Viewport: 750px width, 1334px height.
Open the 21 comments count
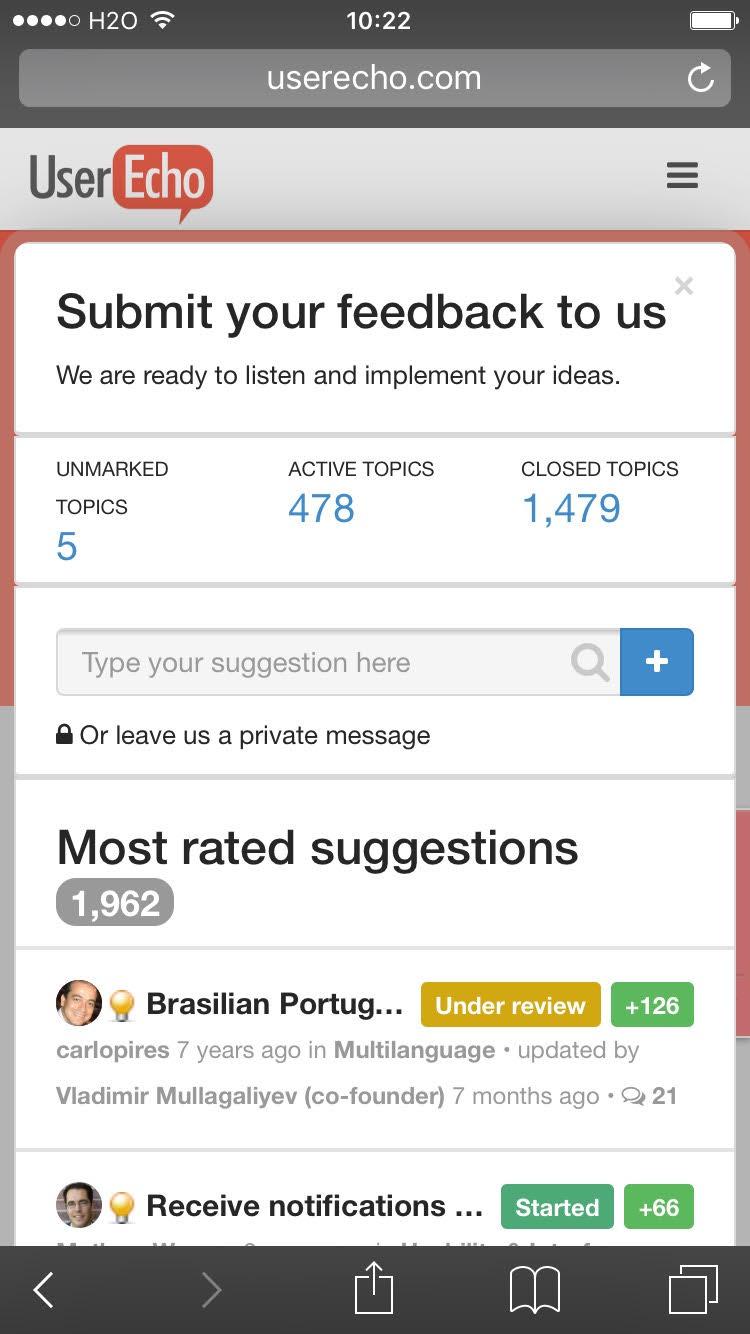[649, 1096]
